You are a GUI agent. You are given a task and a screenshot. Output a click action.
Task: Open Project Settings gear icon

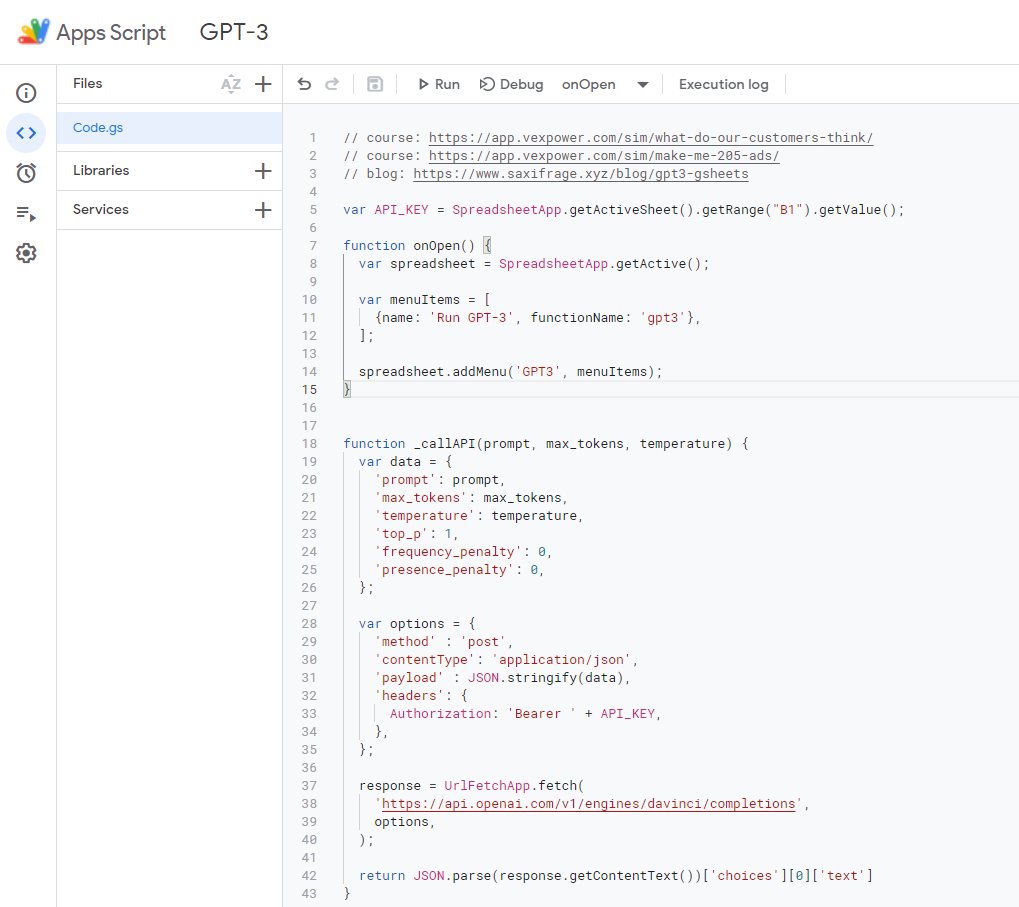coord(26,253)
